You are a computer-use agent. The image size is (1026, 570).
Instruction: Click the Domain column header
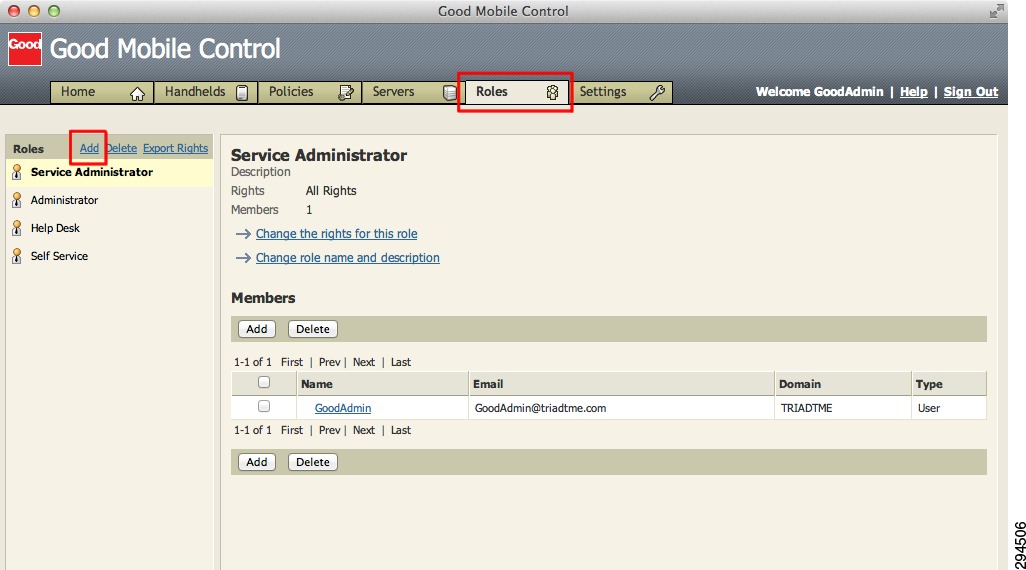click(x=843, y=384)
